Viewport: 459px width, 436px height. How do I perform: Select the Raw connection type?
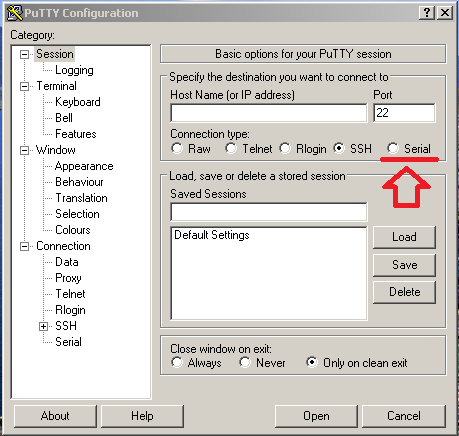point(177,148)
